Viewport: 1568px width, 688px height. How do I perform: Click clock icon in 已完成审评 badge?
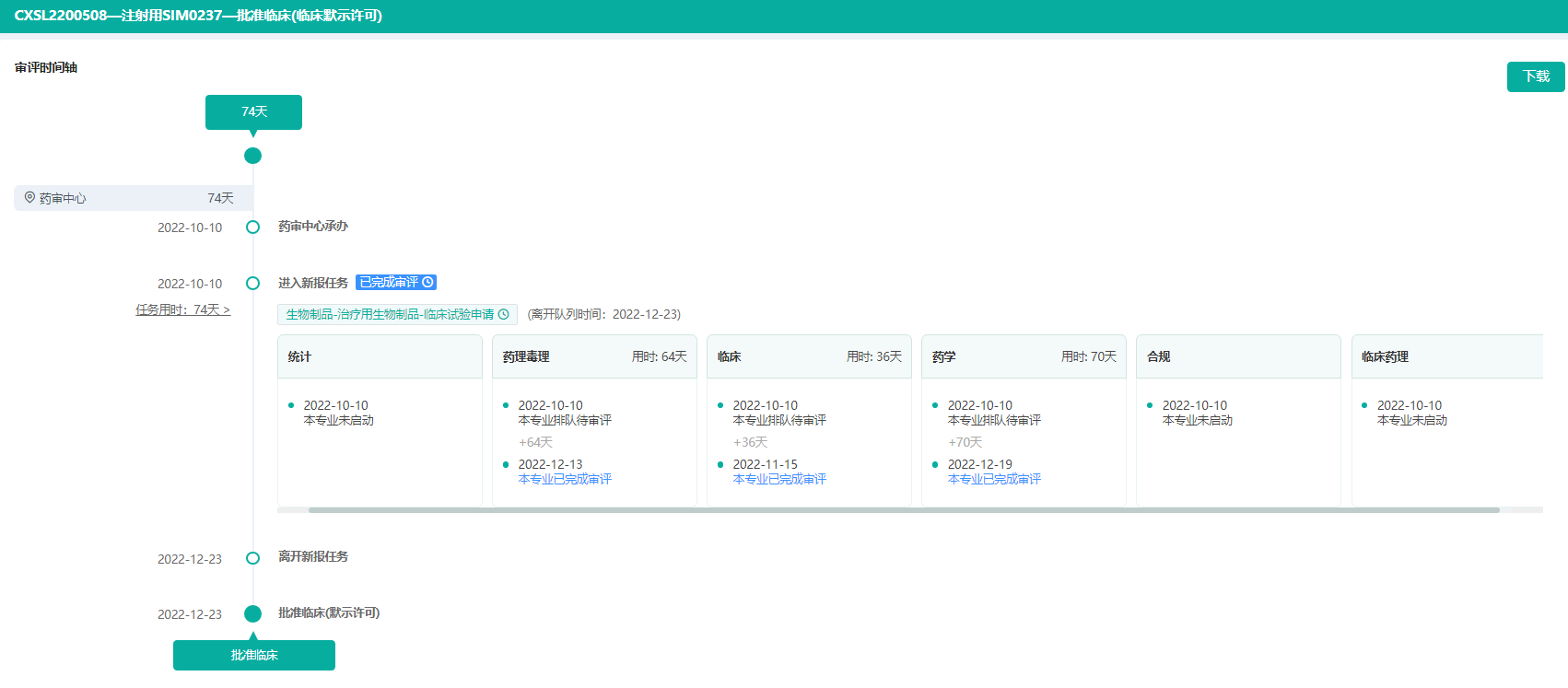427,283
